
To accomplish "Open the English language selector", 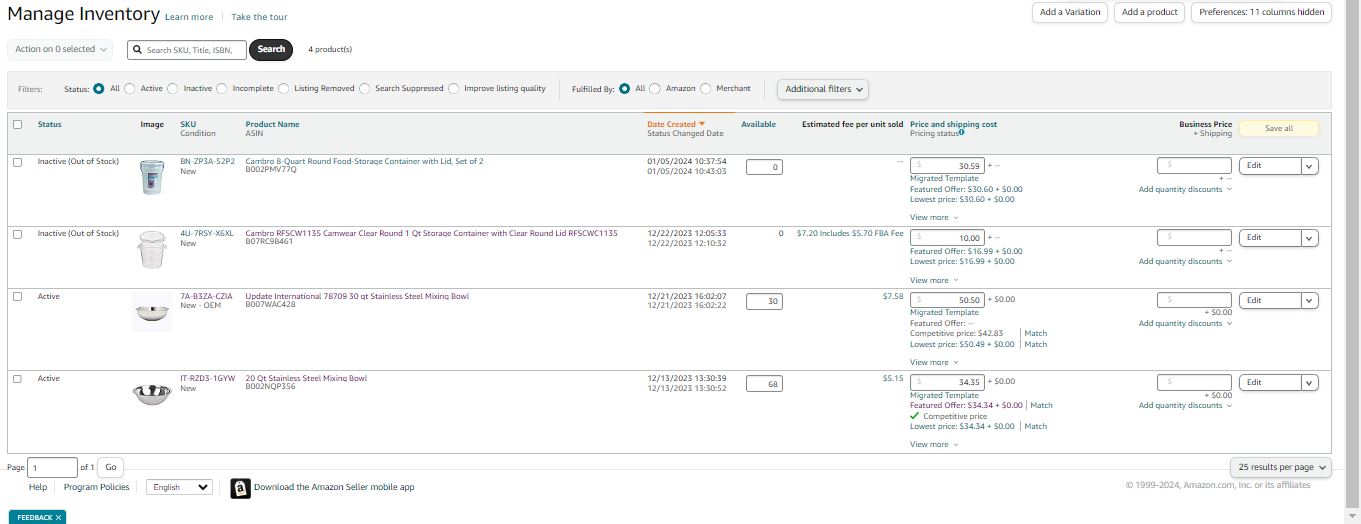I will [x=180, y=487].
